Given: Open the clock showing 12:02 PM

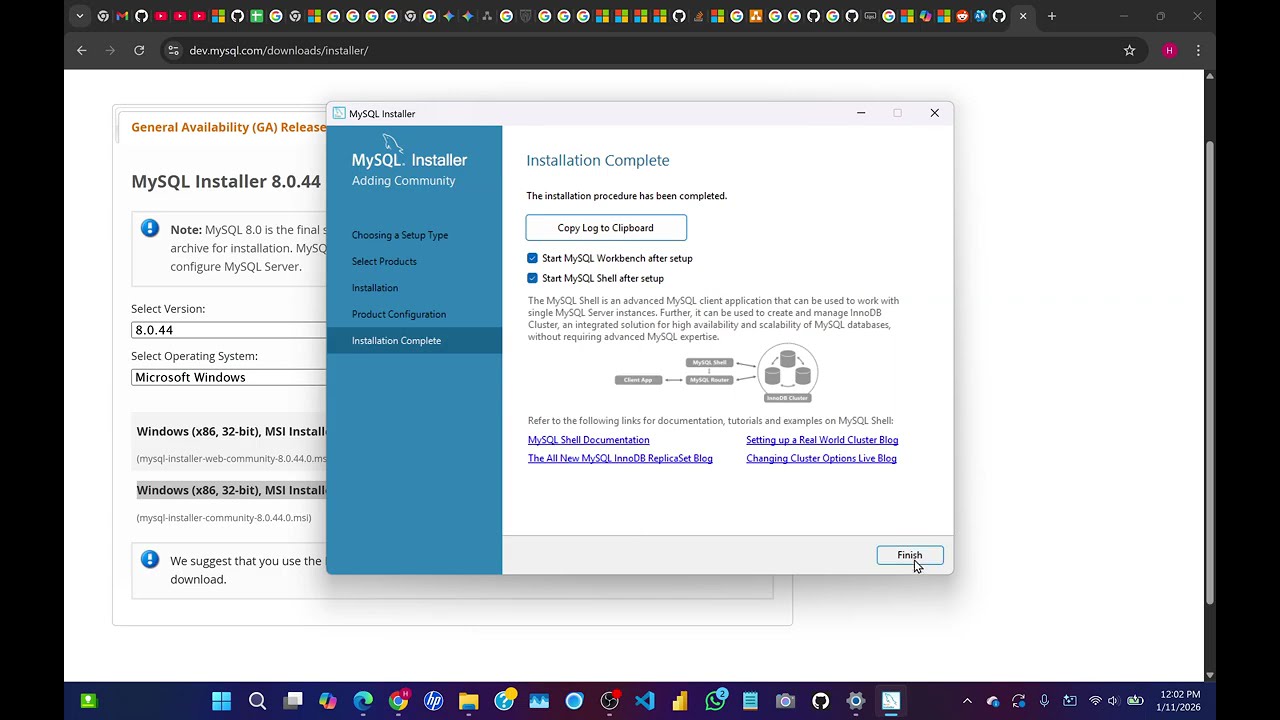Looking at the screenshot, I should [x=1181, y=701].
